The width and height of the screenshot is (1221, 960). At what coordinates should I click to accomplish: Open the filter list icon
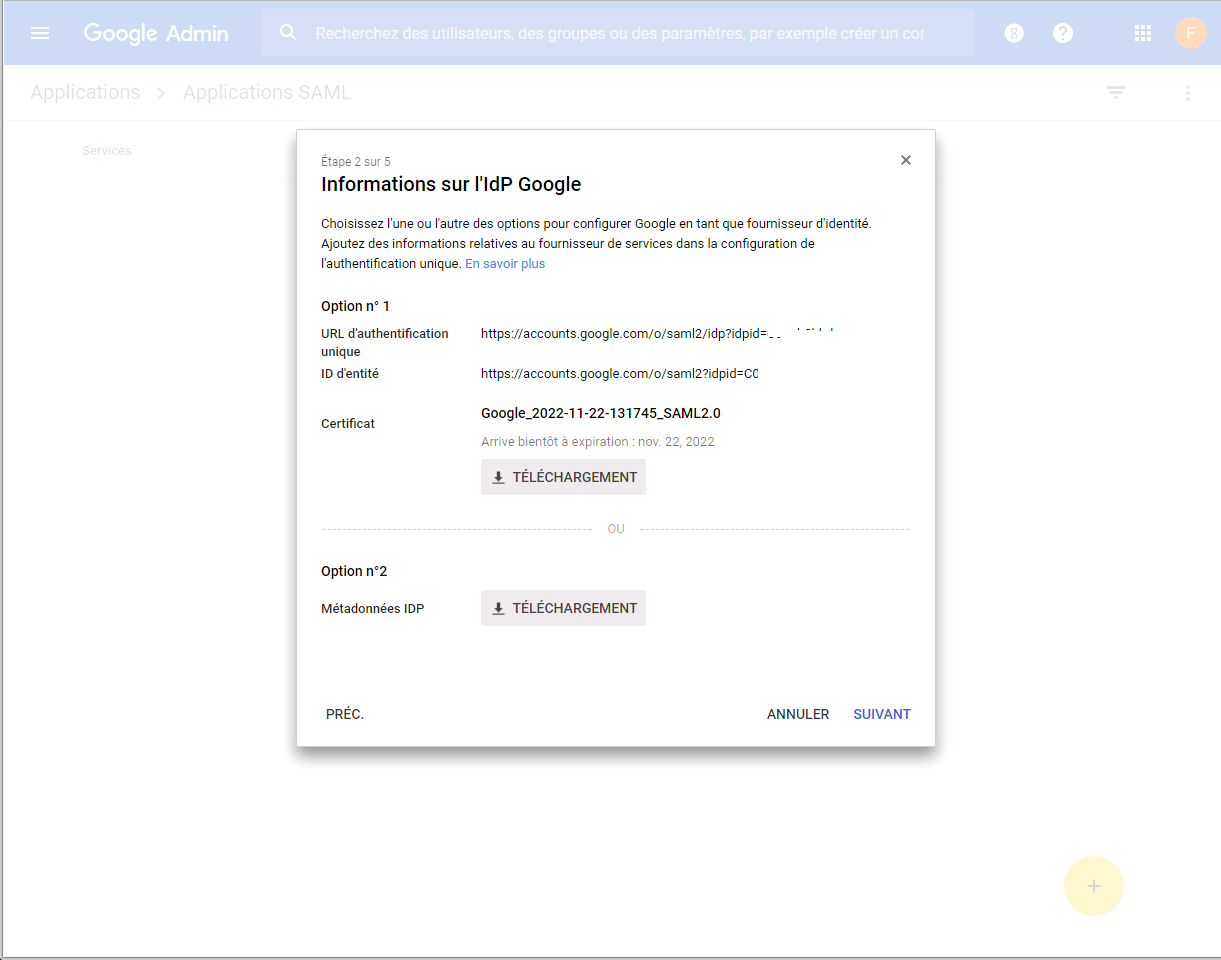coord(1116,92)
